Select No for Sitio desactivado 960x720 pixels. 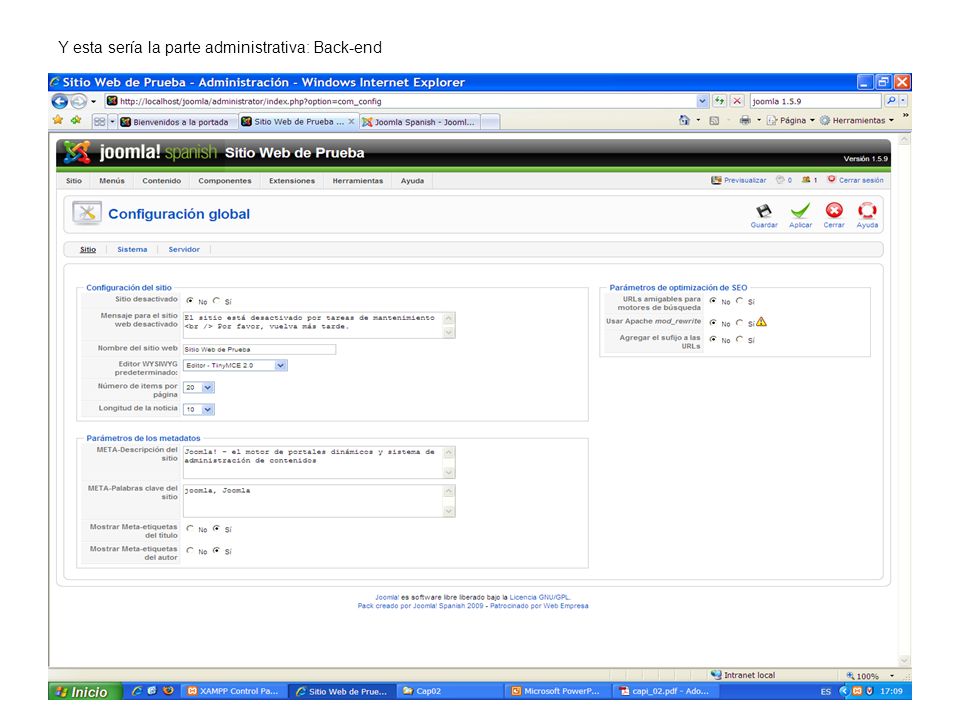click(x=190, y=301)
